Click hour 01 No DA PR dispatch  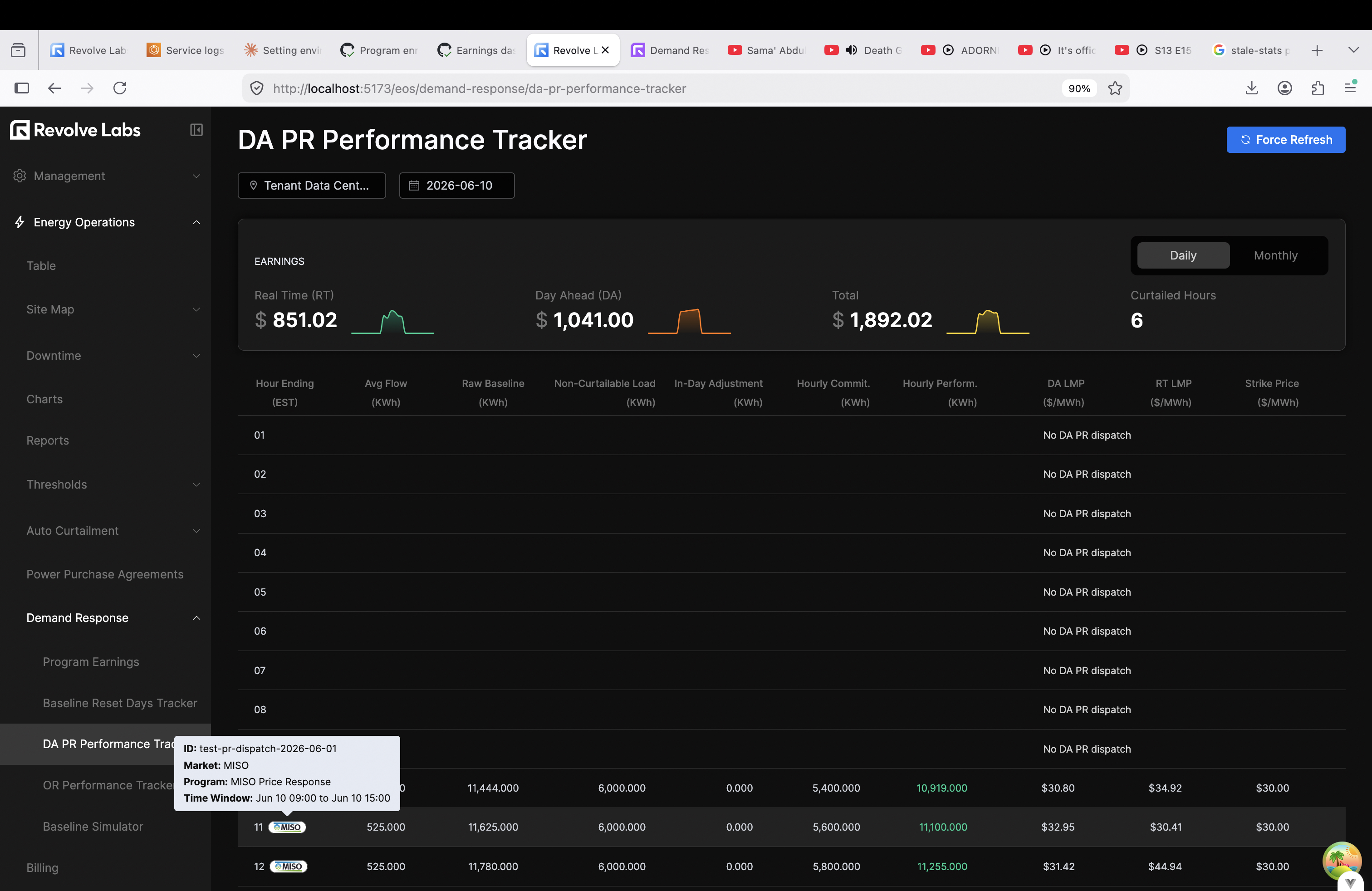(x=1087, y=435)
